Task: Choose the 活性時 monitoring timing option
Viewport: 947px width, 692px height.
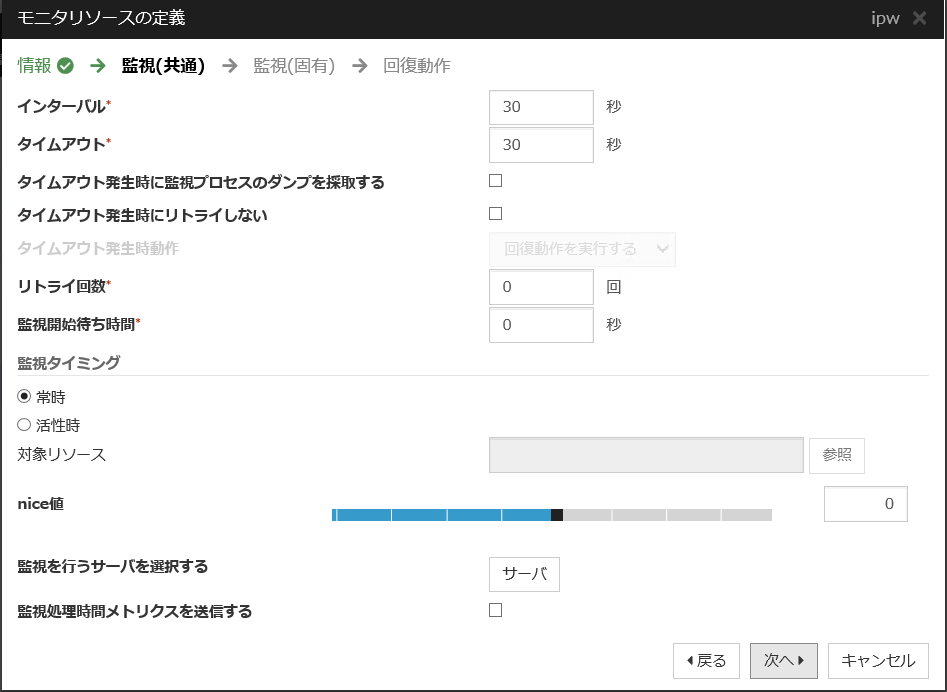Action: (25, 425)
